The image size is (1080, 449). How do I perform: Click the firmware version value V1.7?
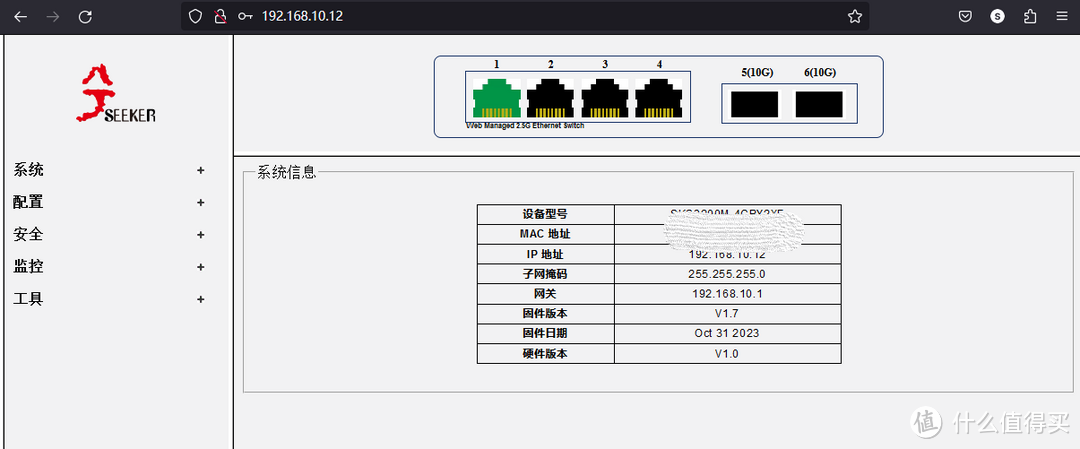click(x=727, y=313)
